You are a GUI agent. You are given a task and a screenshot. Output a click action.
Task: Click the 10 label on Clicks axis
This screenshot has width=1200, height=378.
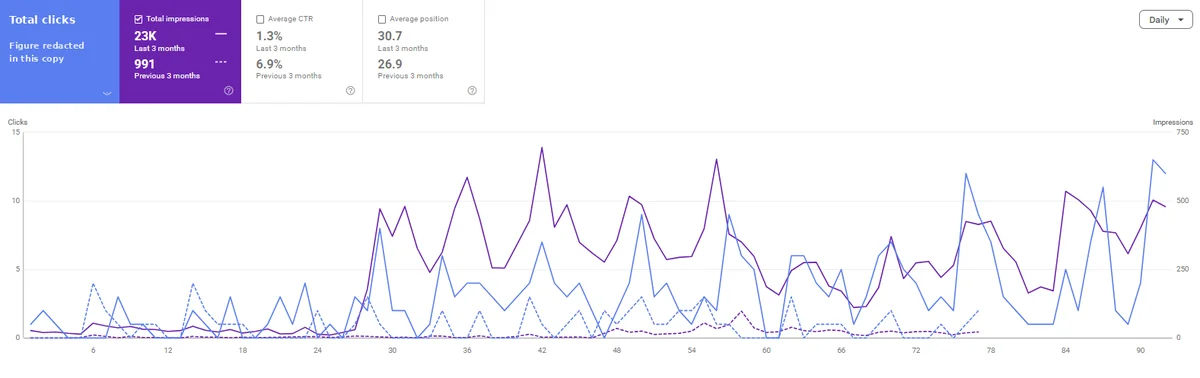click(17, 200)
